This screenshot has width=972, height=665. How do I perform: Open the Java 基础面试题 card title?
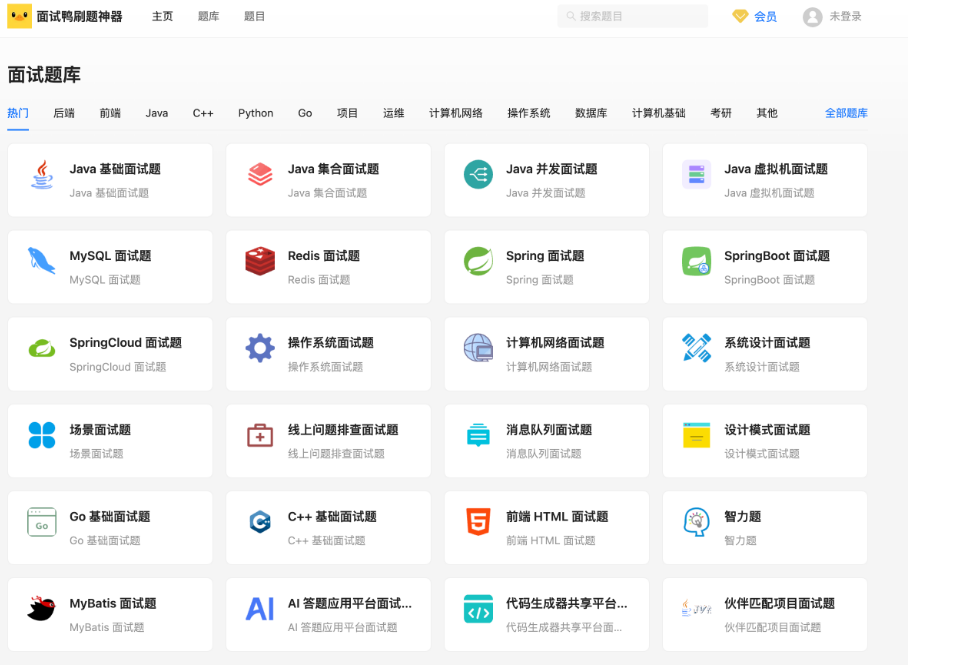115,169
